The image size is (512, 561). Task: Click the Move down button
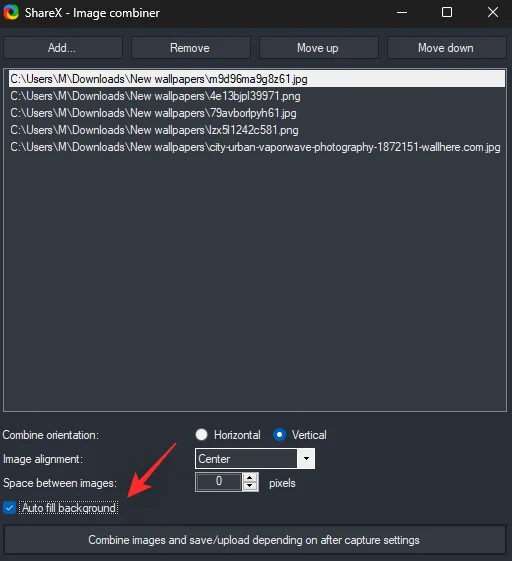(446, 48)
